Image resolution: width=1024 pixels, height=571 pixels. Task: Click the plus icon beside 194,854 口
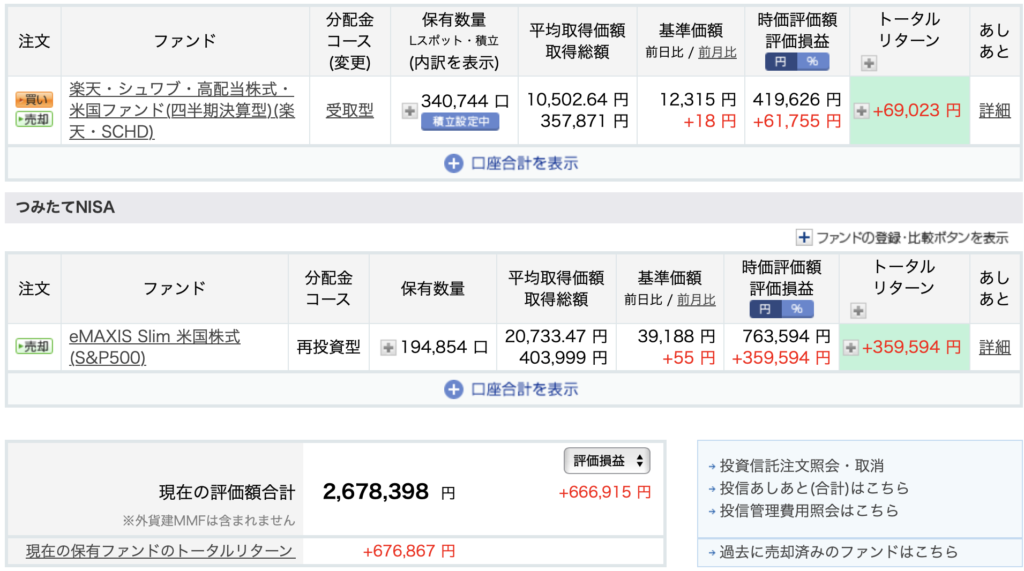(x=389, y=348)
